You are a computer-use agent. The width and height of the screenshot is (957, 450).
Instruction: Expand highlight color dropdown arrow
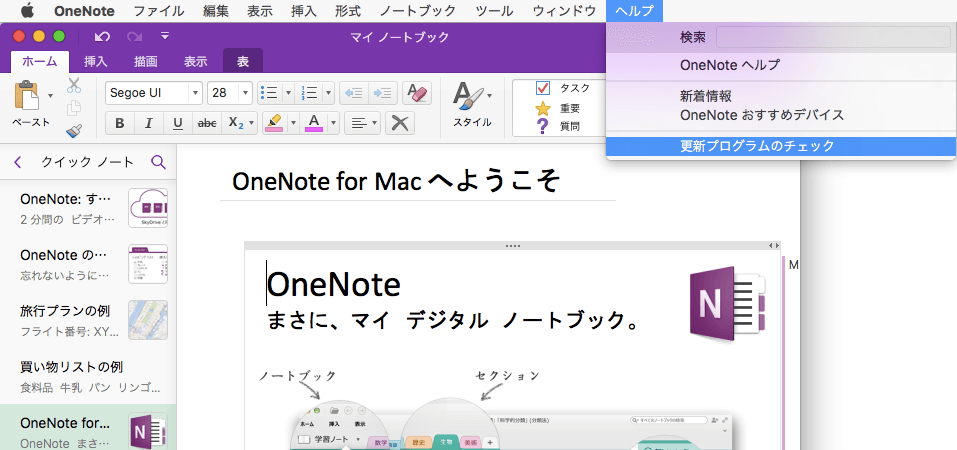tap(294, 123)
